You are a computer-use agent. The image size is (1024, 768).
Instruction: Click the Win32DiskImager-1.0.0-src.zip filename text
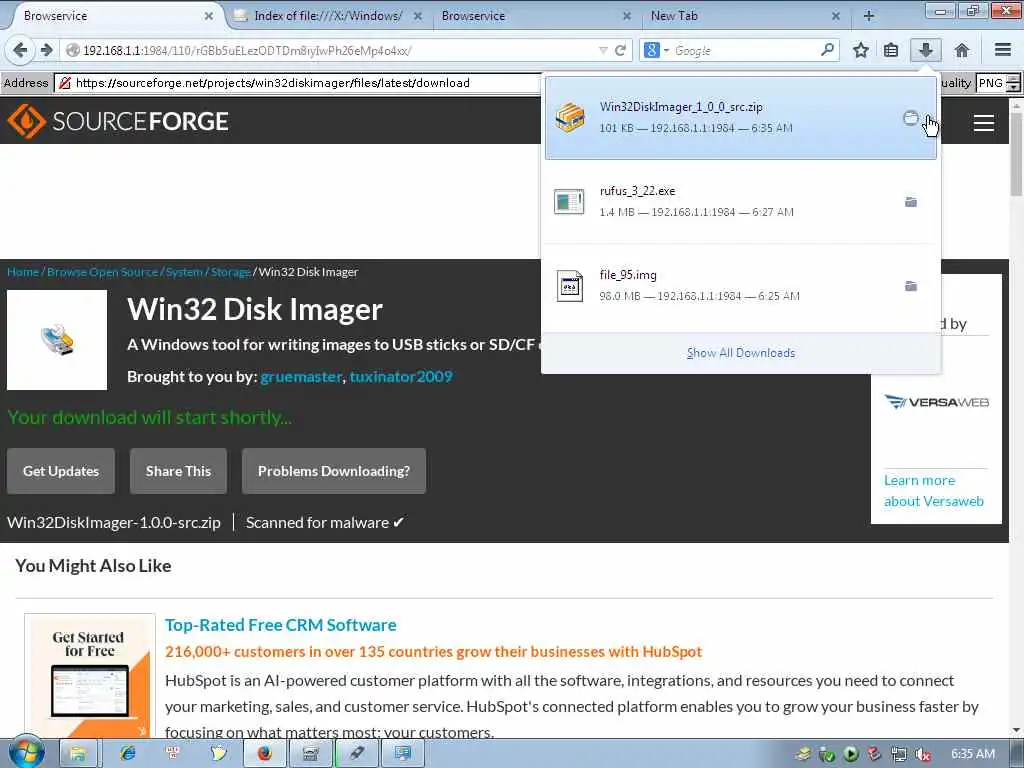pos(114,522)
